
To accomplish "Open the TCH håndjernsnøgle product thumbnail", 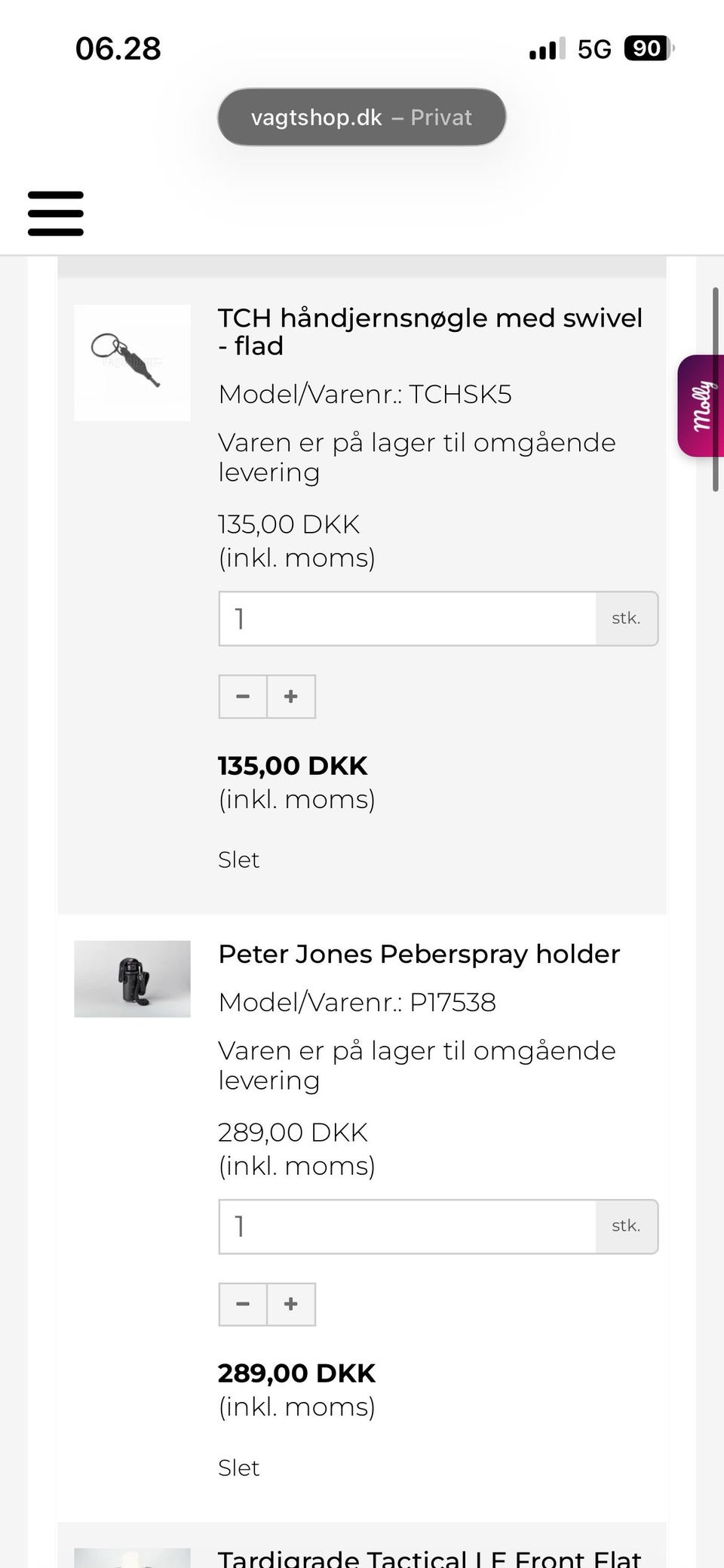I will [x=132, y=363].
